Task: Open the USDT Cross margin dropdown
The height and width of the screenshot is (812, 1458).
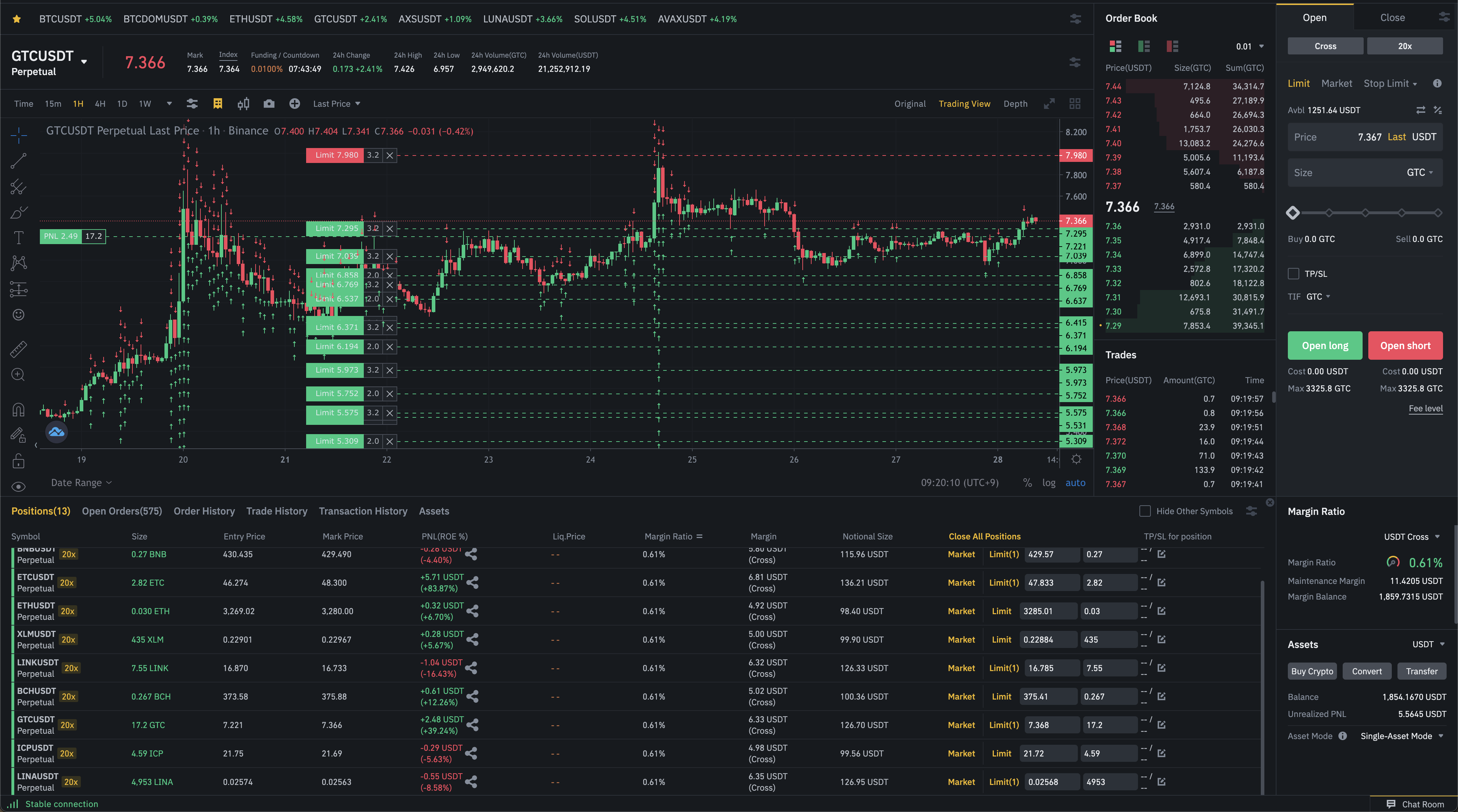Action: pyautogui.click(x=1412, y=537)
